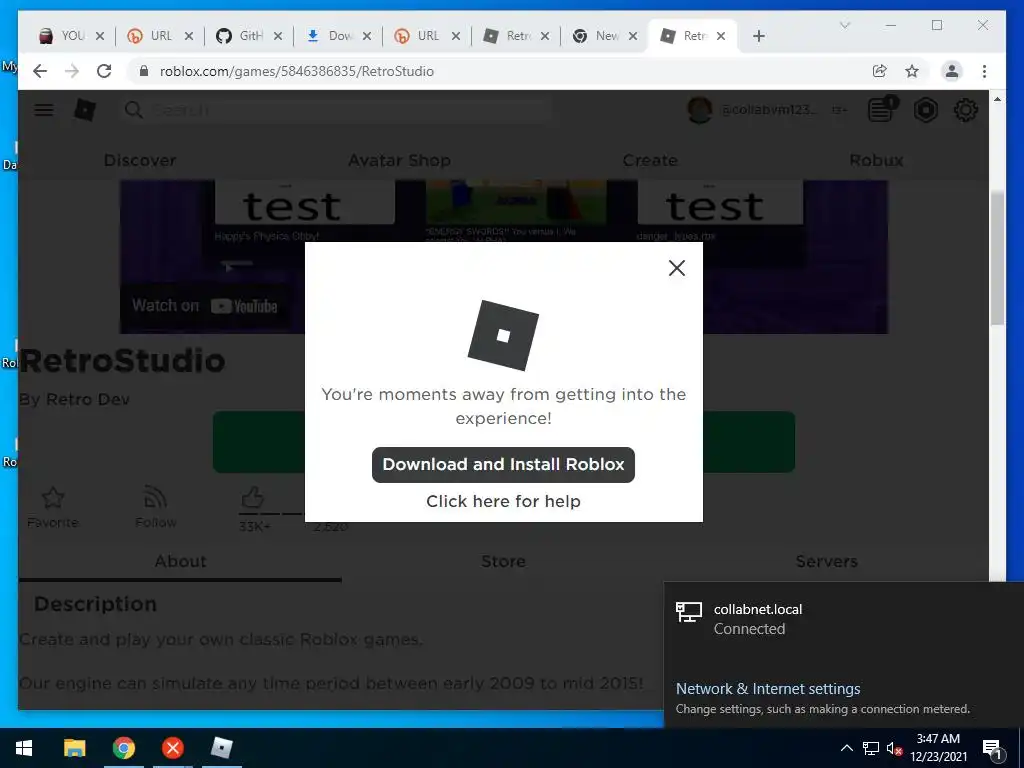Open the Create menu item
The image size is (1024, 768).
[x=650, y=160]
